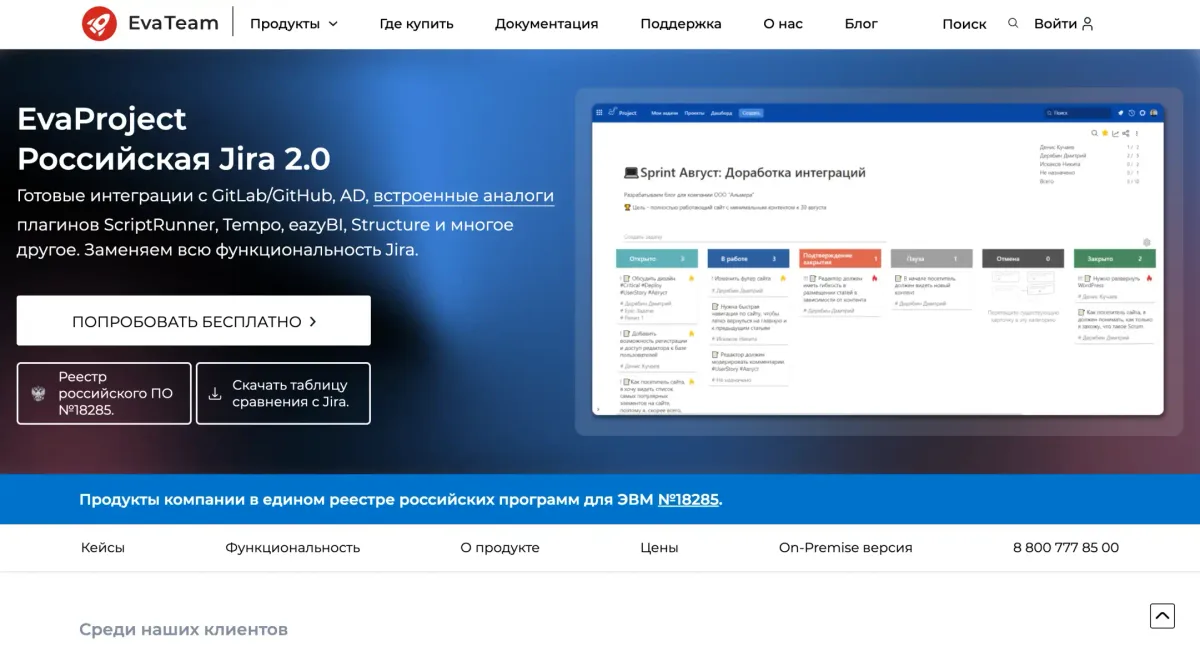Image resolution: width=1200 pixels, height=666 pixels.
Task: Open the Документация page
Action: point(546,24)
